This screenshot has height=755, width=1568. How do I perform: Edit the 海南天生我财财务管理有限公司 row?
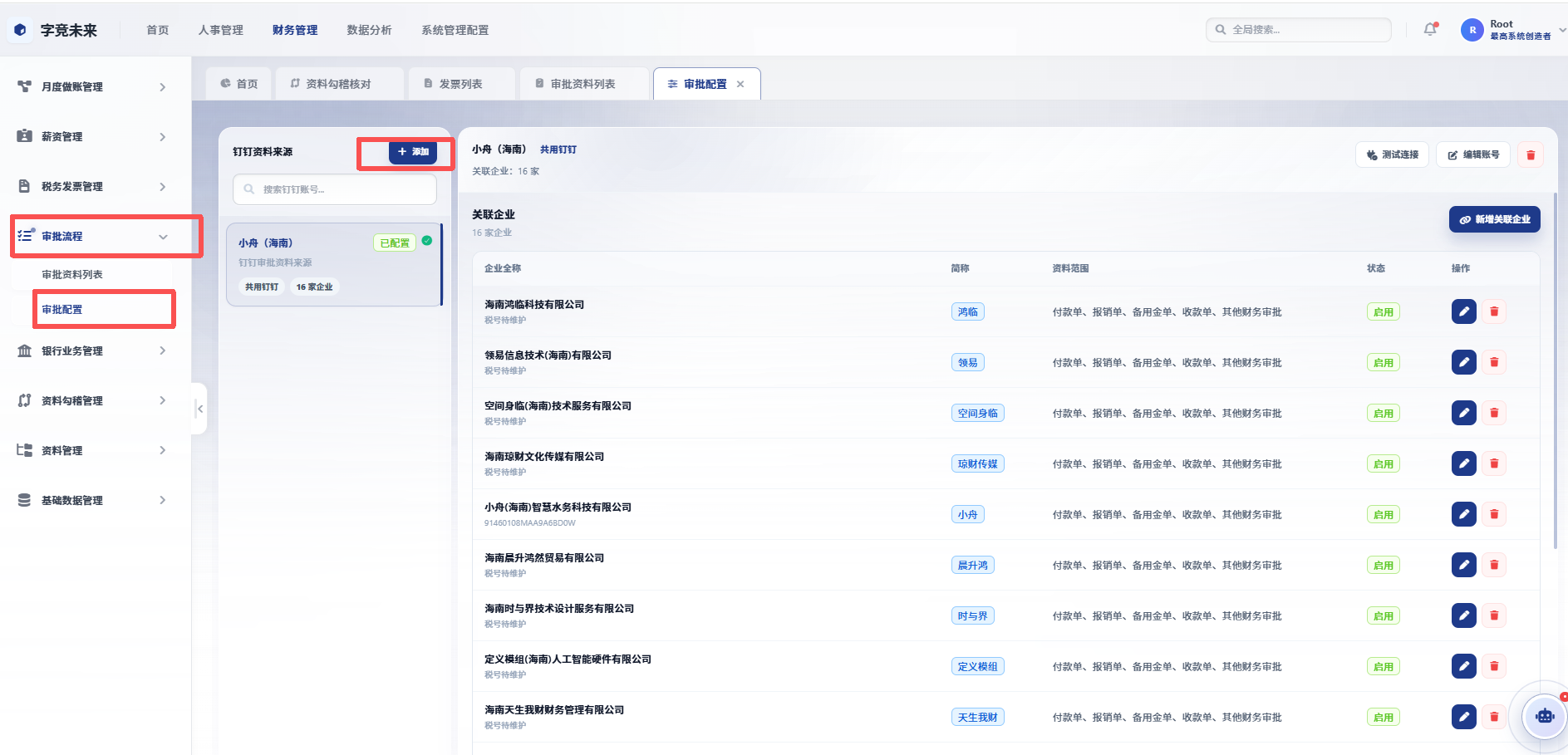pos(1463,717)
